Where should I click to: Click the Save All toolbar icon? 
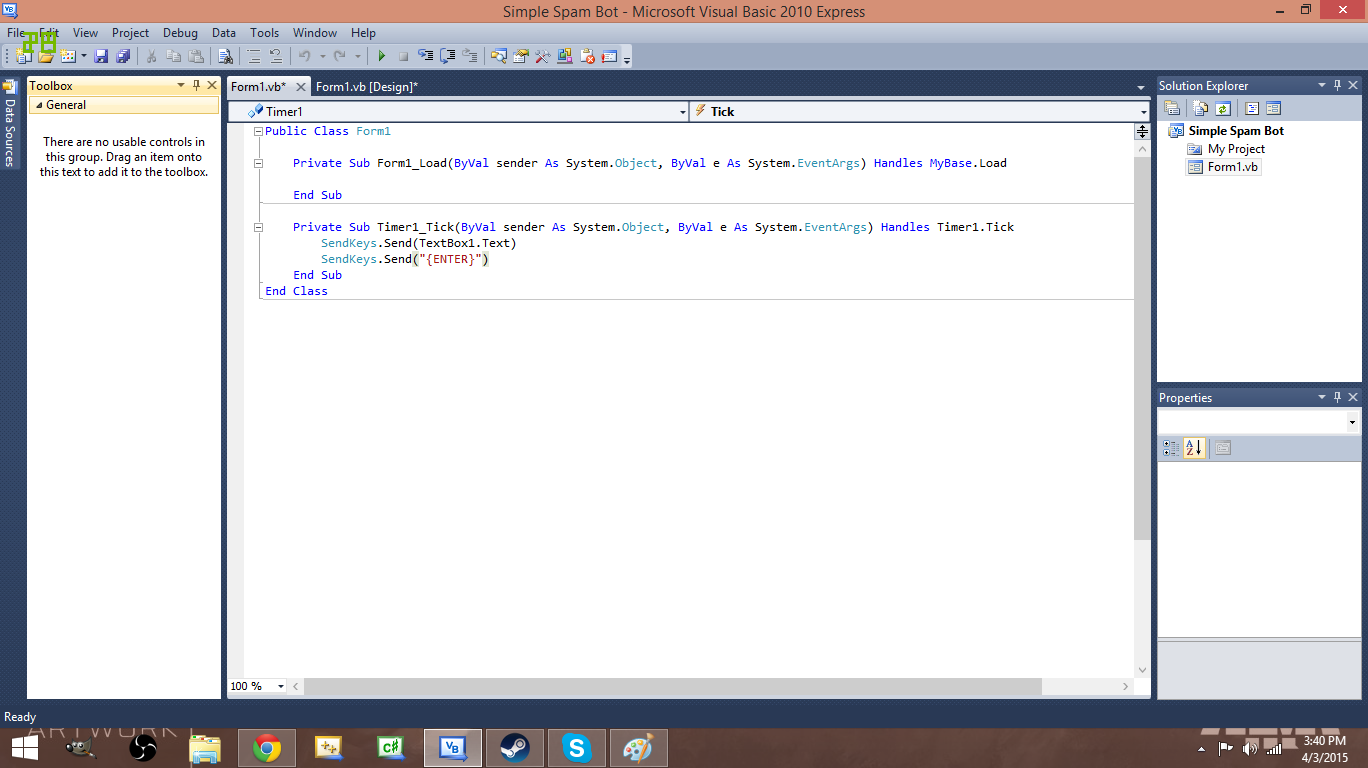123,56
